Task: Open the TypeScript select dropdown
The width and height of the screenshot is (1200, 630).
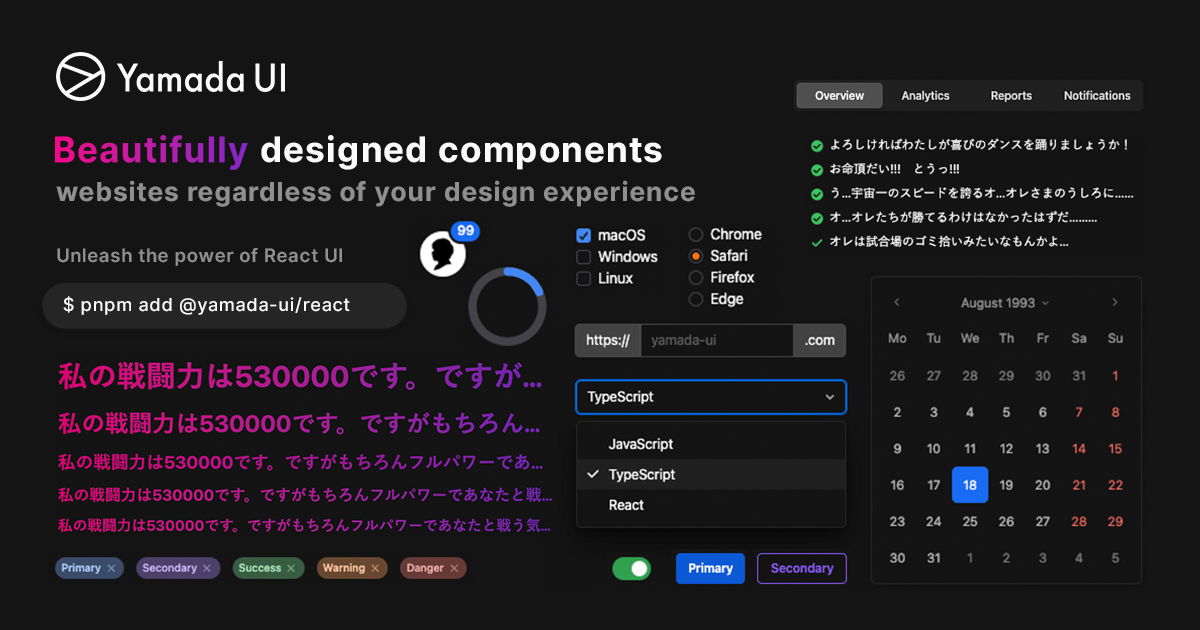Action: (x=710, y=397)
